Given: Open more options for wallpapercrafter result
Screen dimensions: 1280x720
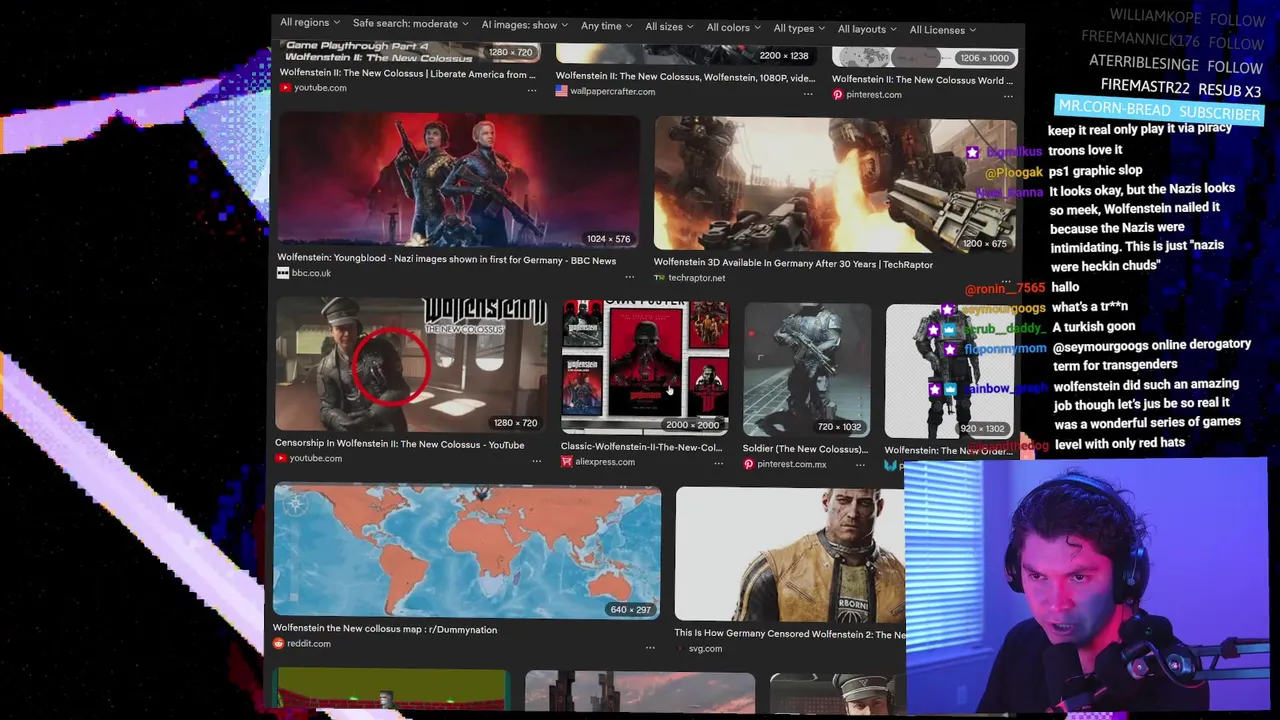Looking at the screenshot, I should point(808,94).
